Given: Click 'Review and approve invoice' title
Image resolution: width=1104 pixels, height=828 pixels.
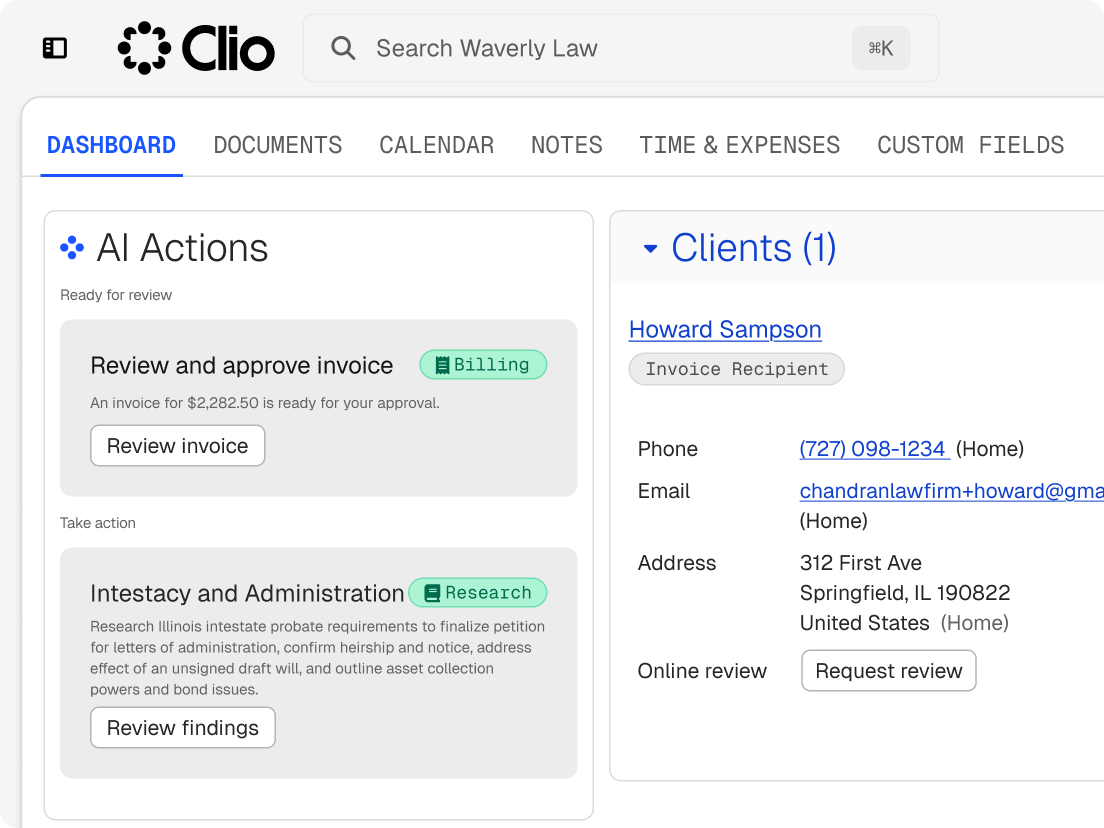Looking at the screenshot, I should (242, 365).
